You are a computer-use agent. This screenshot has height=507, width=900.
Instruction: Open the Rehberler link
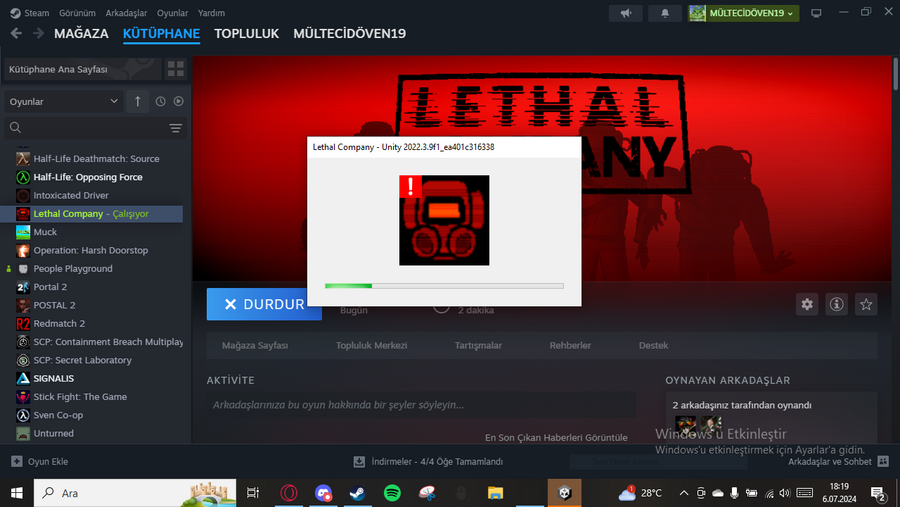[x=570, y=346]
